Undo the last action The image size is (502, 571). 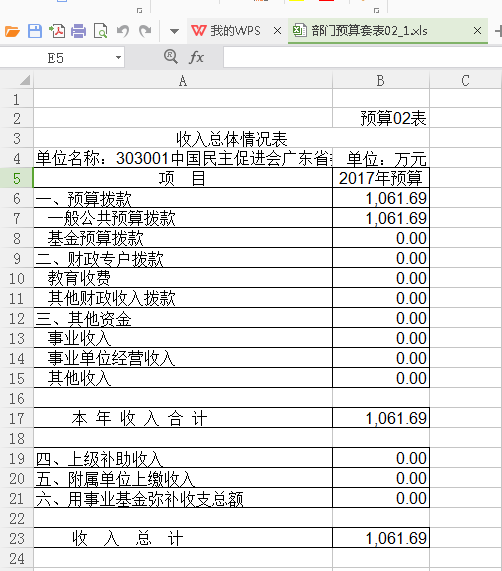(x=123, y=31)
